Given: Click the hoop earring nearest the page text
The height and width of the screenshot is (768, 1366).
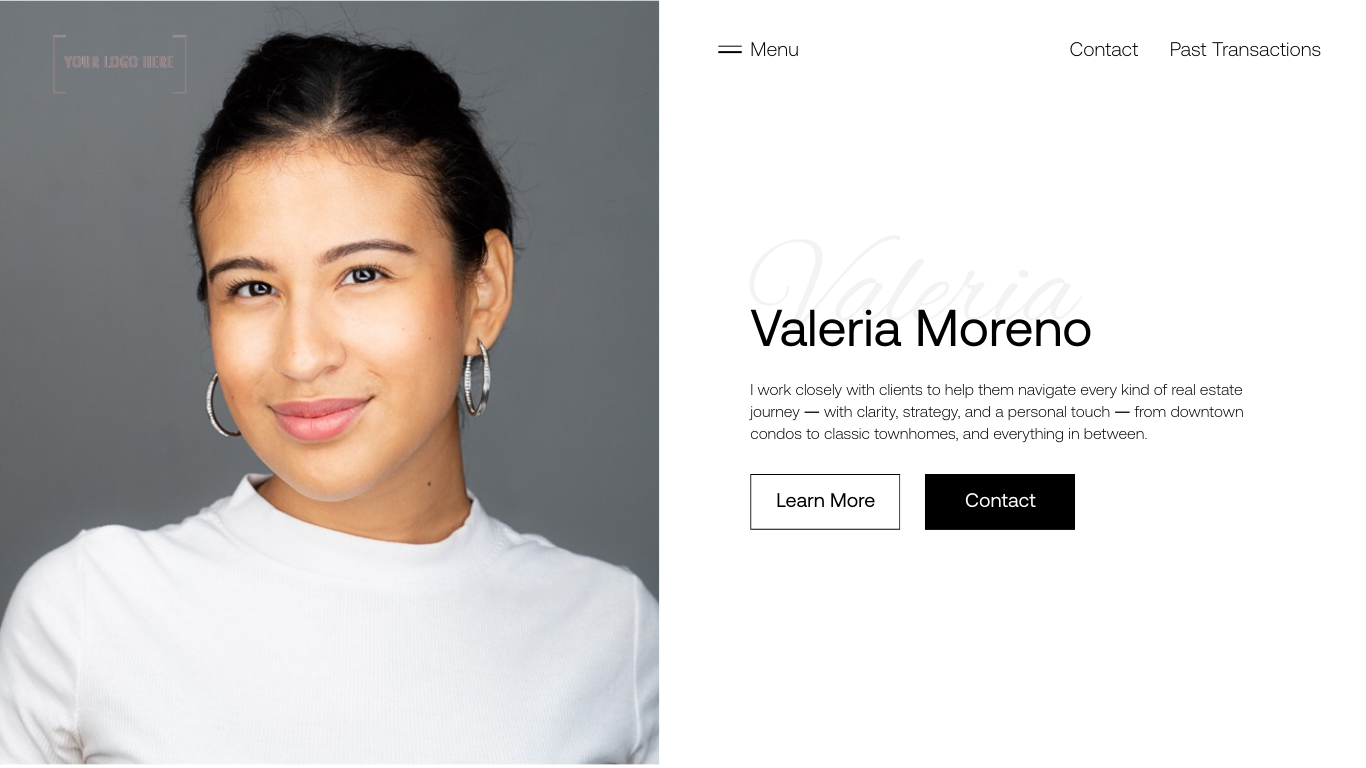Looking at the screenshot, I should pos(477,377).
